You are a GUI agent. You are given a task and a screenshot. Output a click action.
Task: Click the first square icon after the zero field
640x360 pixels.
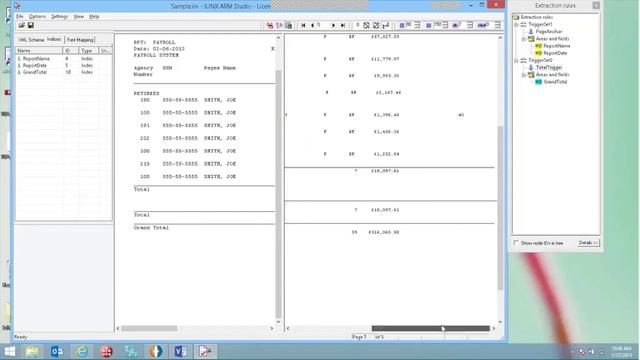366,25
